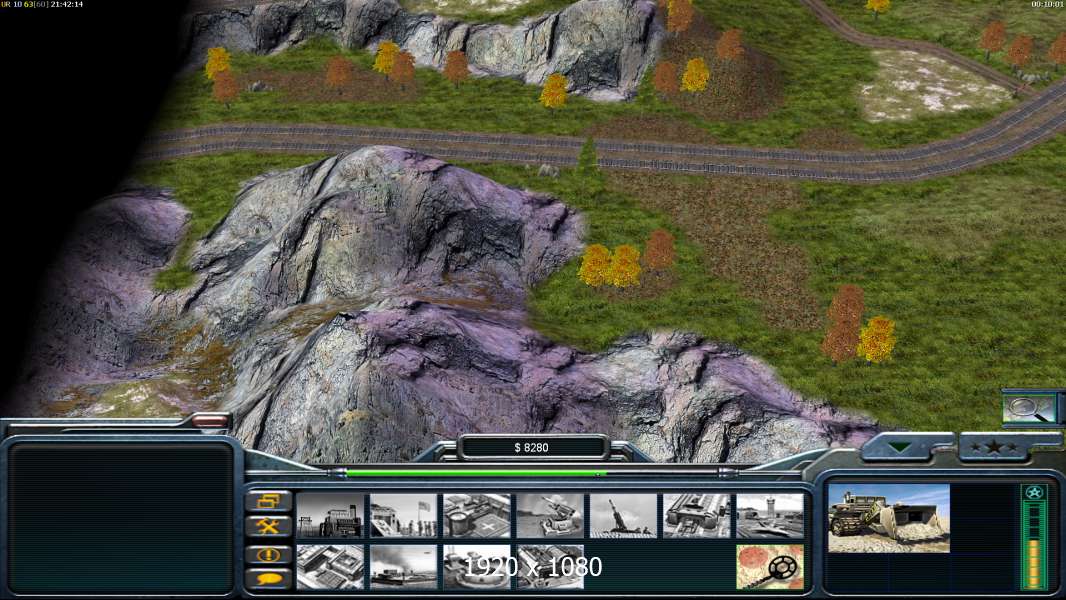The width and height of the screenshot is (1066, 600).
Task: Build a Fire Base artillery gun
Action: (623, 515)
